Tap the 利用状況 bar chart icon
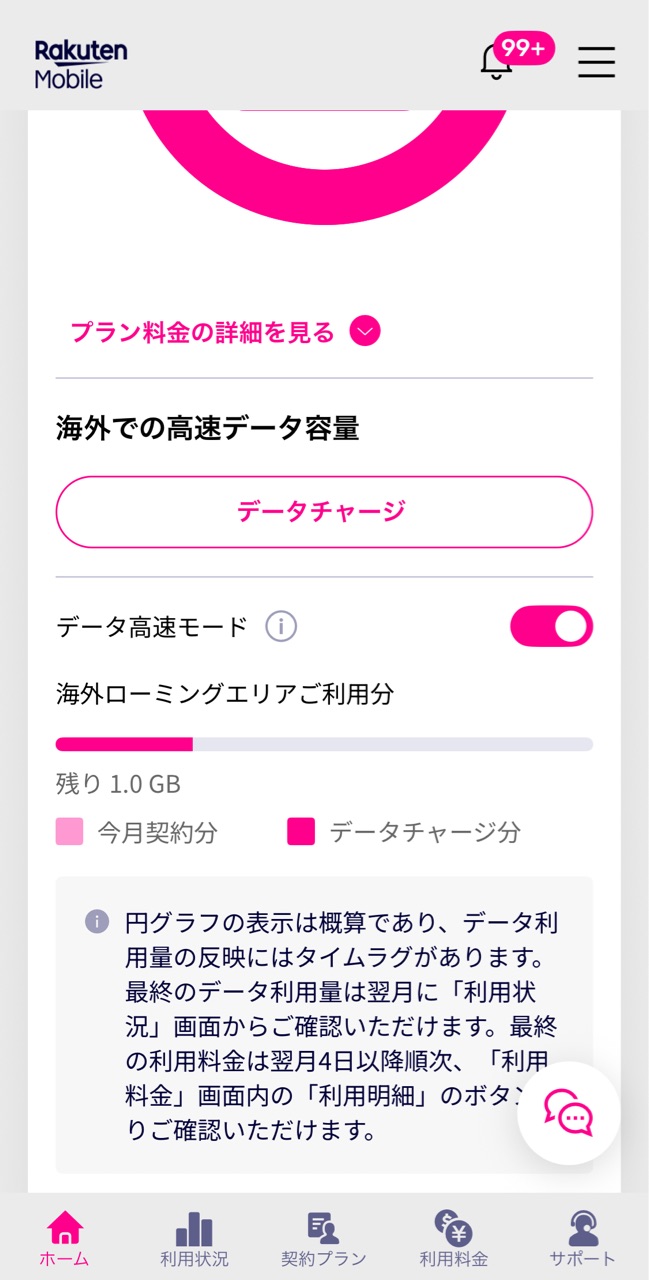This screenshot has width=649, height=1280. [x=194, y=1229]
